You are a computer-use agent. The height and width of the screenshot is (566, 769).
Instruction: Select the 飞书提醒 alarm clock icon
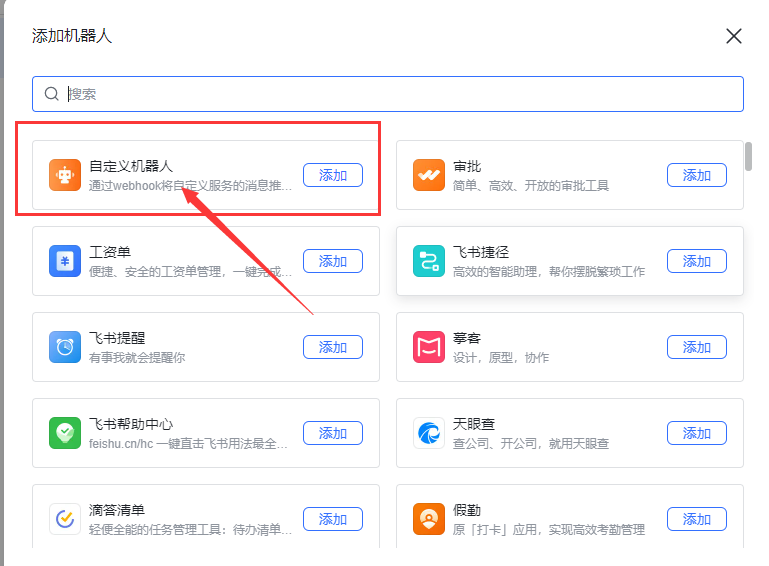pos(65,347)
